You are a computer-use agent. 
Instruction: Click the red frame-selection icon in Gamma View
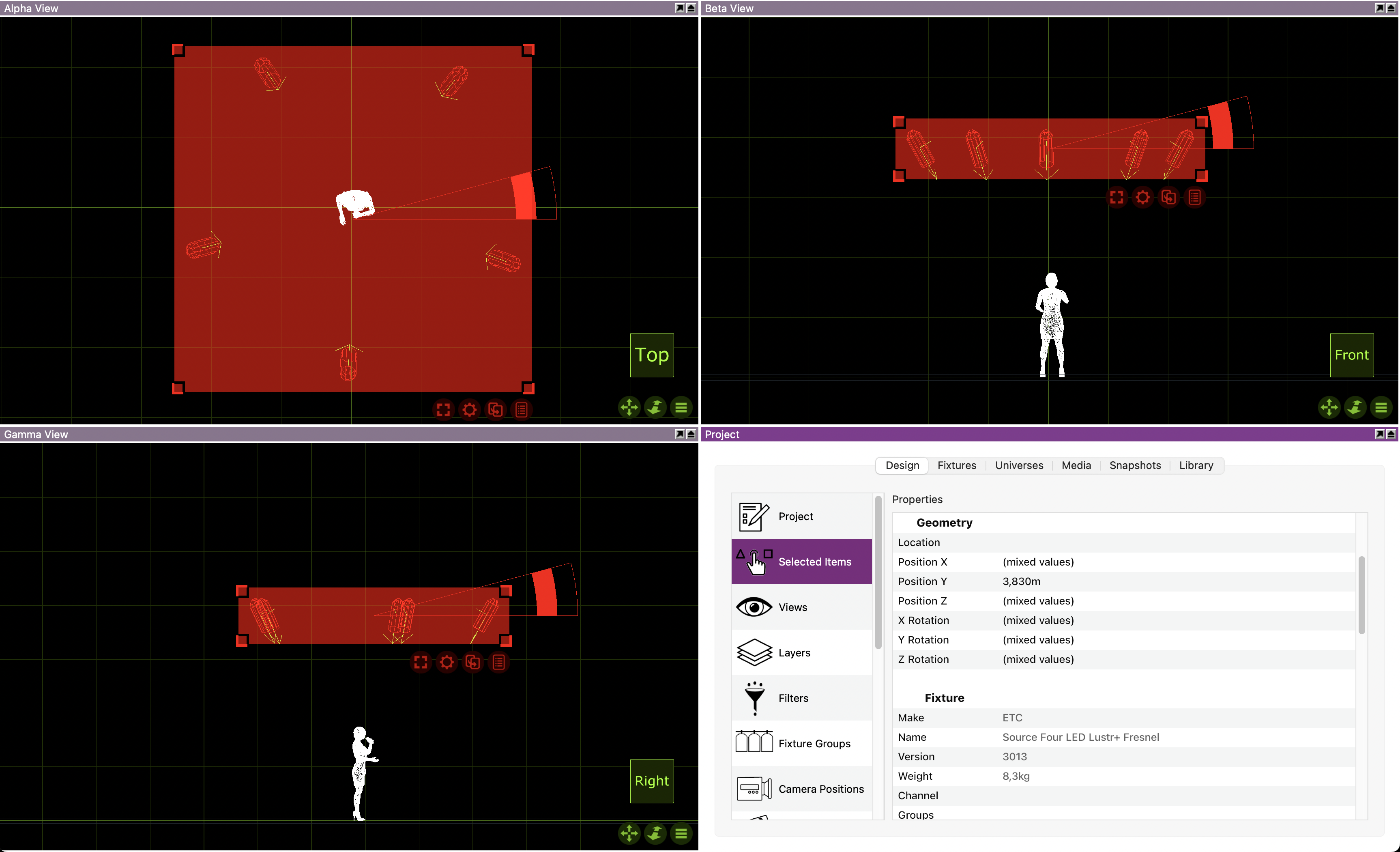421,662
